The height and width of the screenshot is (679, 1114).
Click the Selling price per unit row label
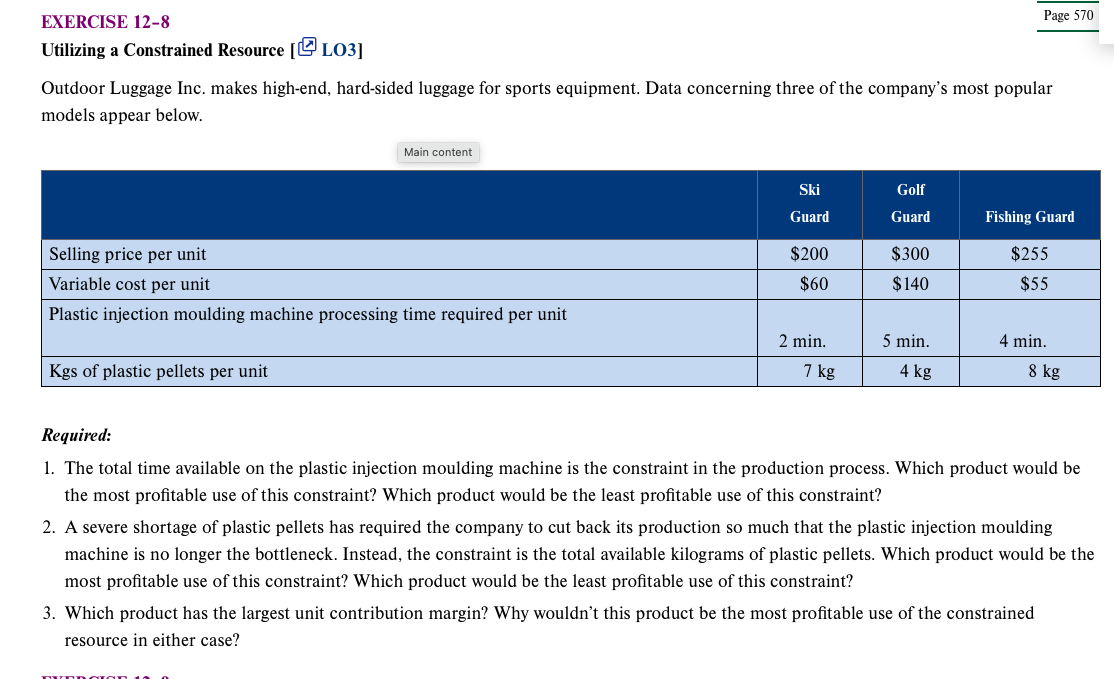126,254
